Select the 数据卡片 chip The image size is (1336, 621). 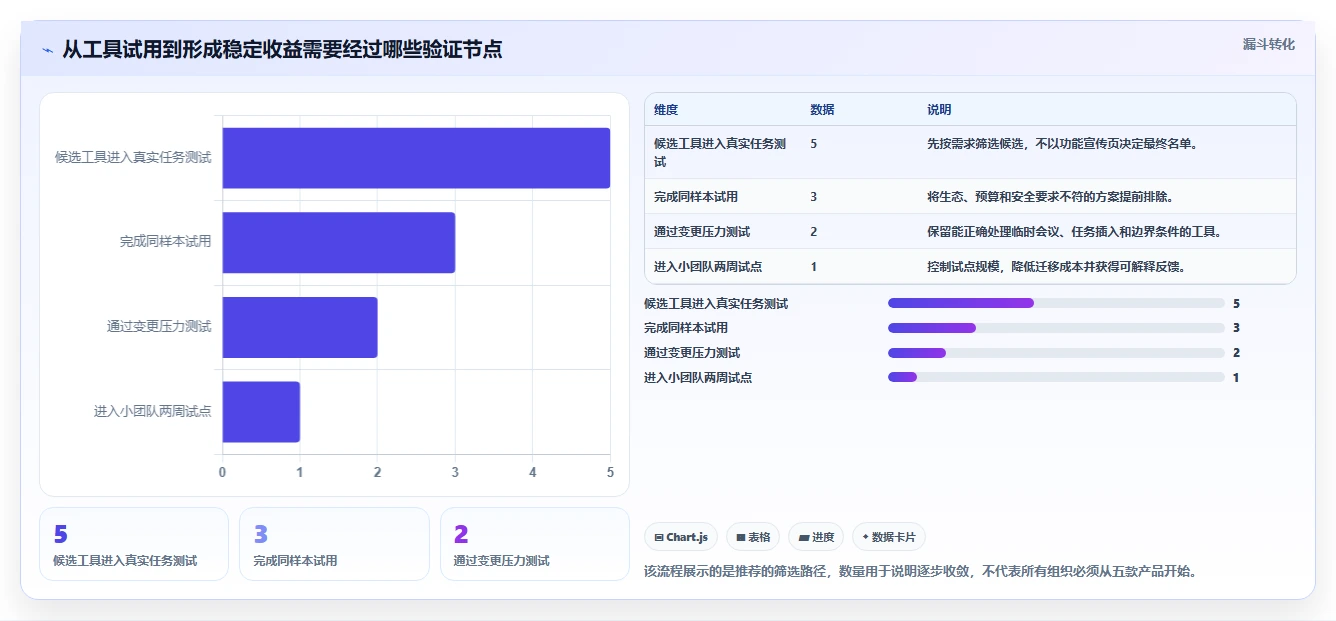(x=889, y=537)
